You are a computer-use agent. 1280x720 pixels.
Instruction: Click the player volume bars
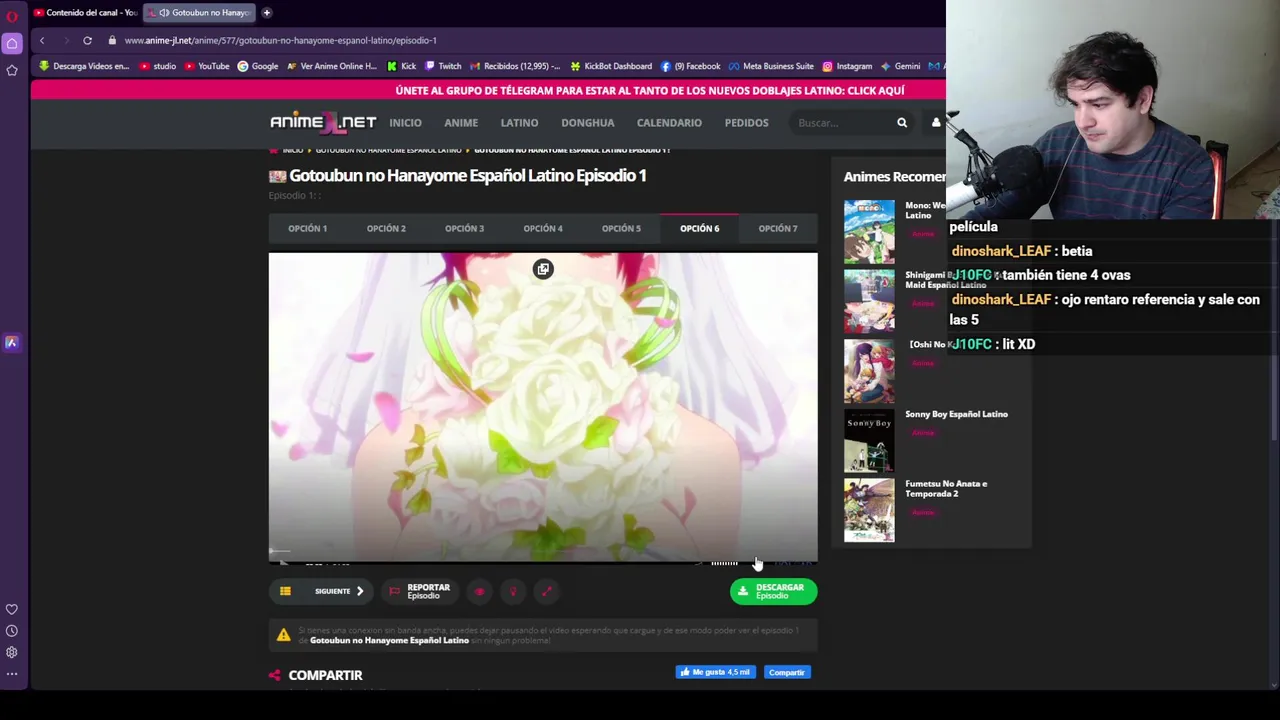click(x=724, y=563)
